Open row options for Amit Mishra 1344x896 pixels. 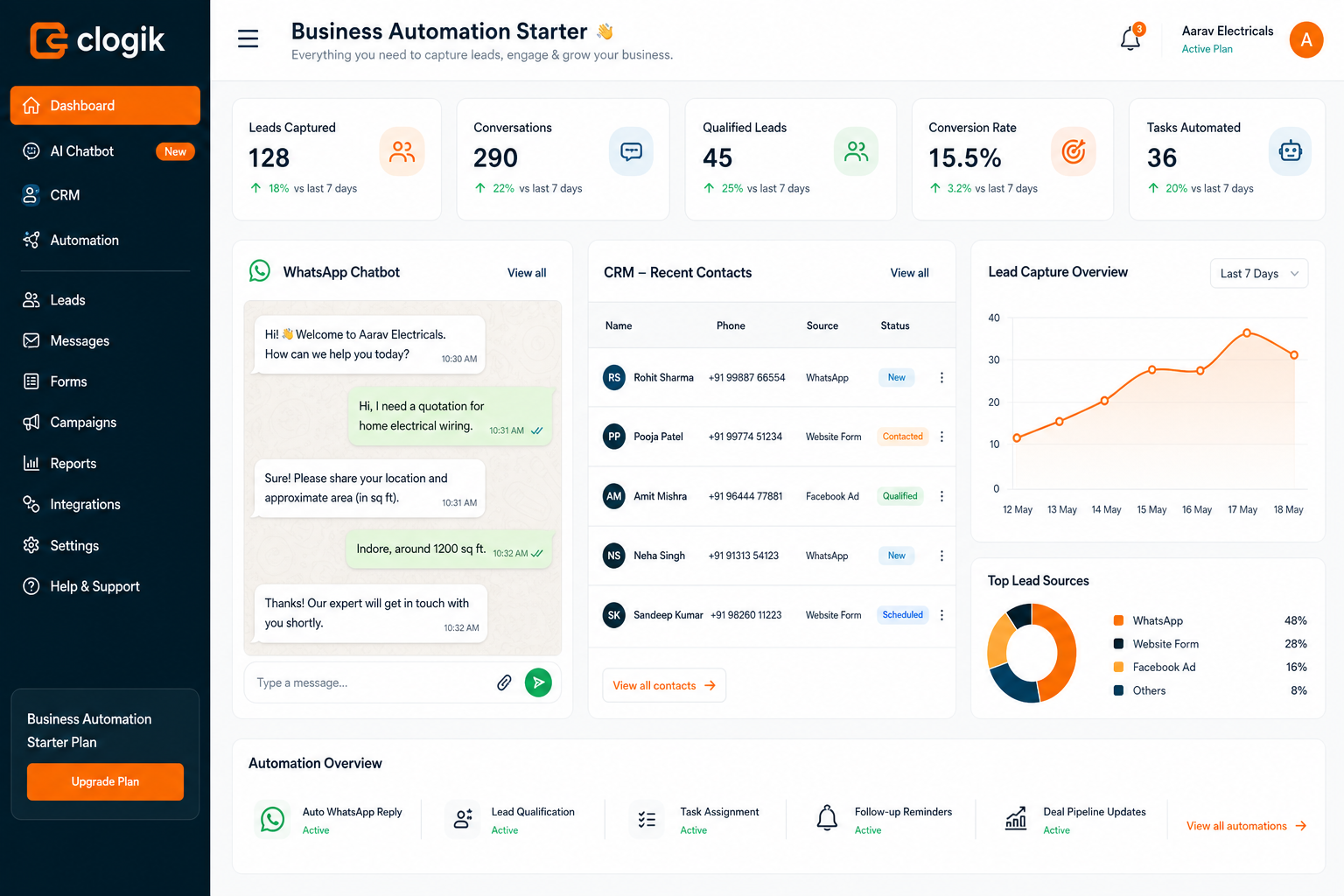(x=941, y=496)
